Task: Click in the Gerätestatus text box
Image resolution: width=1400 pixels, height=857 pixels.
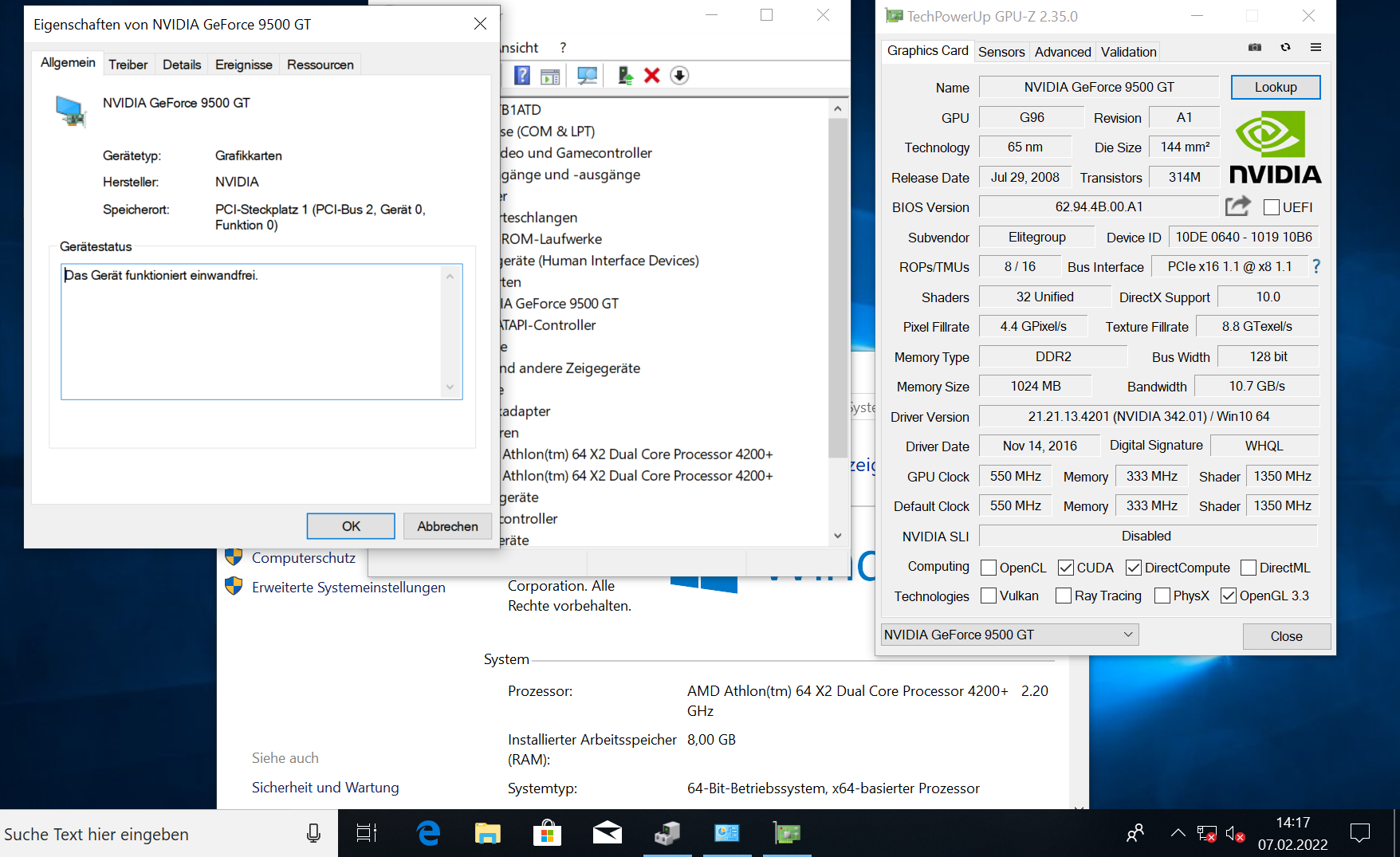Action: tap(262, 332)
